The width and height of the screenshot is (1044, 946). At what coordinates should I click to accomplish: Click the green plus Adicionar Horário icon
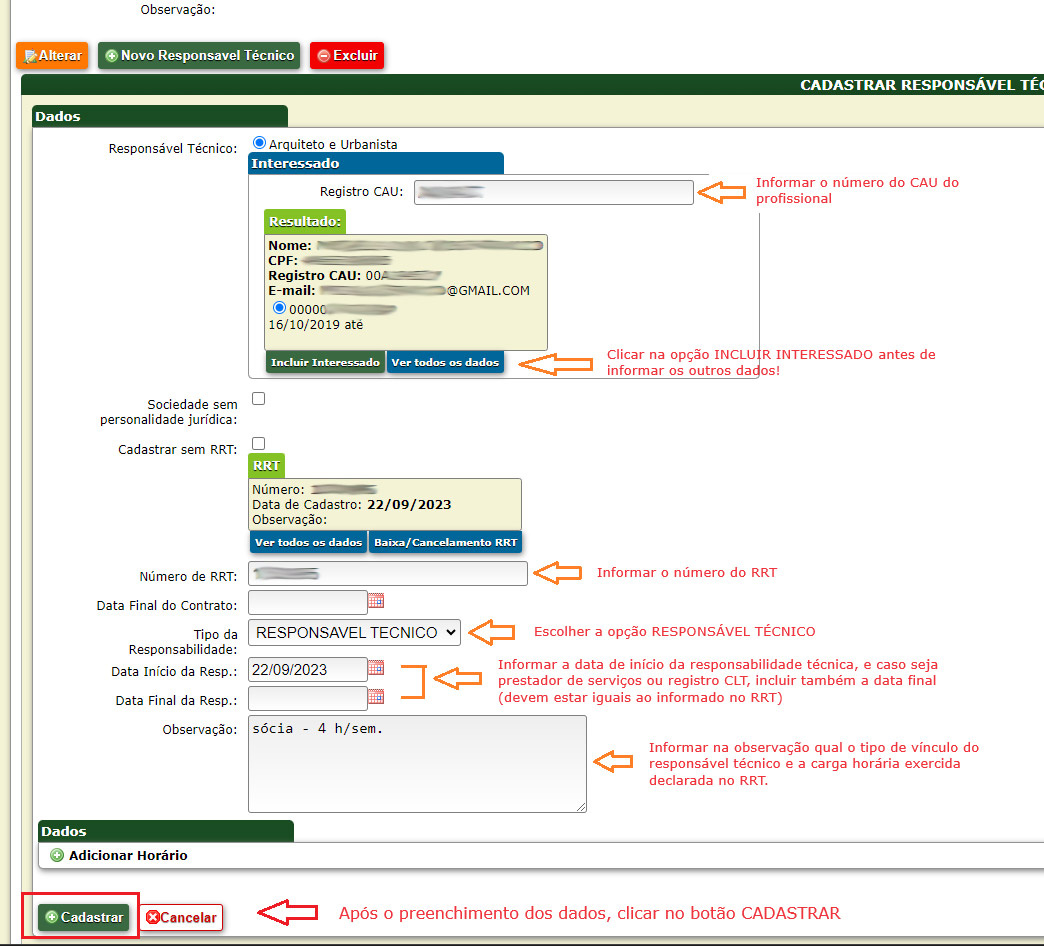click(x=57, y=855)
